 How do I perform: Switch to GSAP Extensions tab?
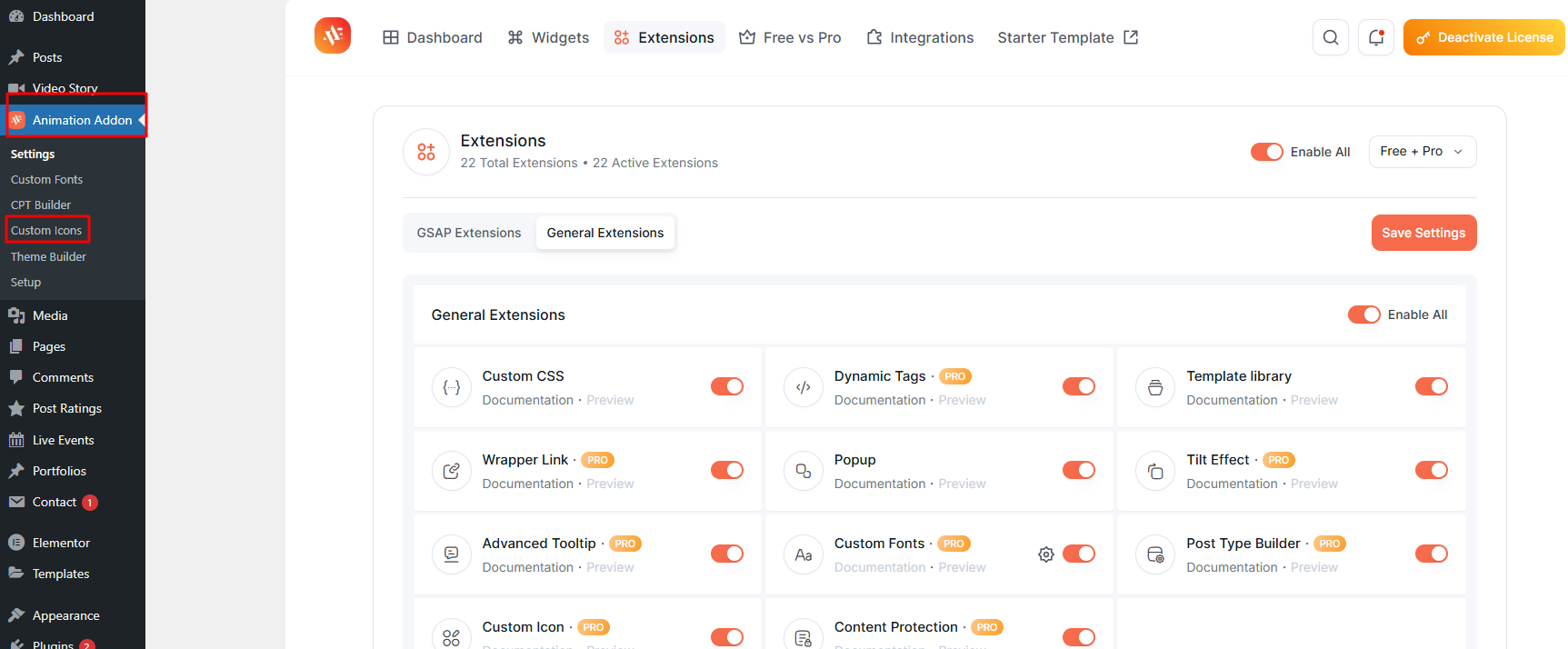[x=469, y=233]
